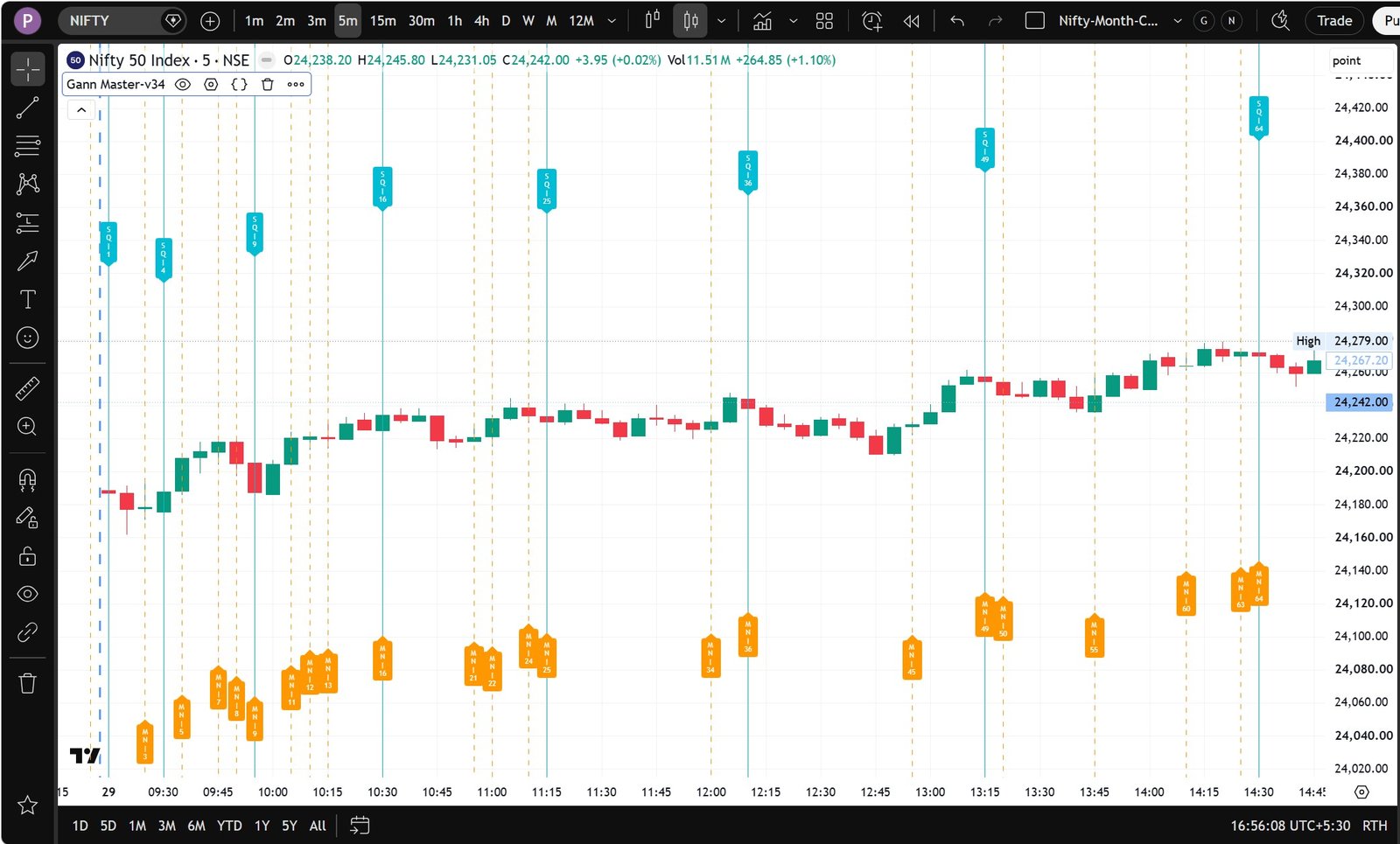Select the 1h timeframe
The image size is (1400, 844).
pyautogui.click(x=455, y=20)
